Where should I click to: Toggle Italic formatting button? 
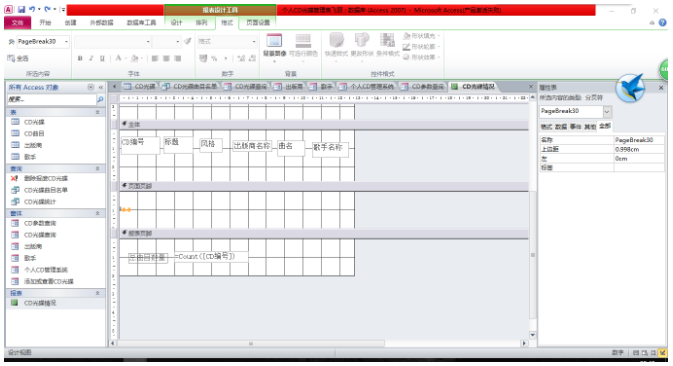[91, 58]
